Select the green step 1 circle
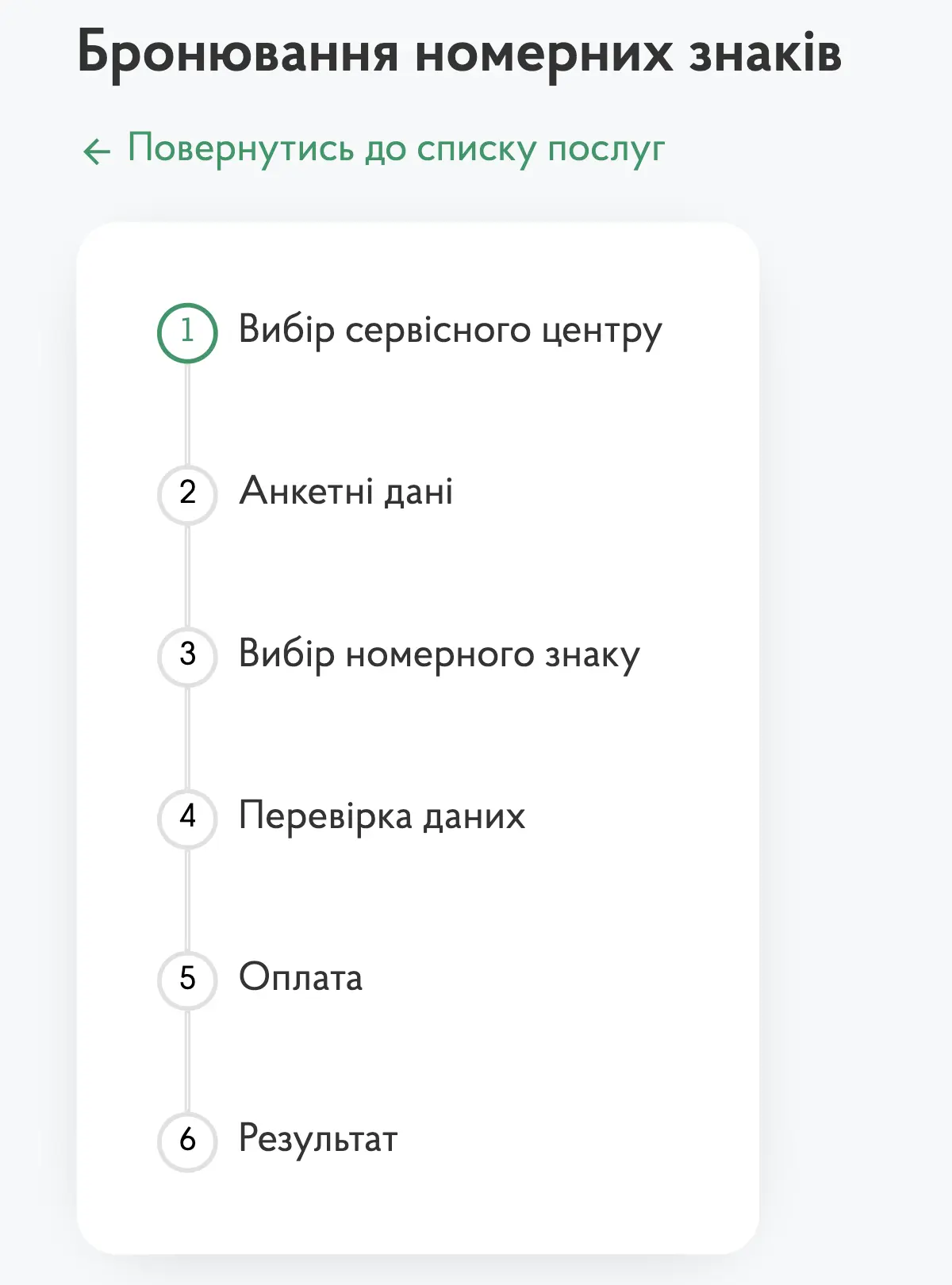Screen dimensions: 952x1285 coord(187,332)
